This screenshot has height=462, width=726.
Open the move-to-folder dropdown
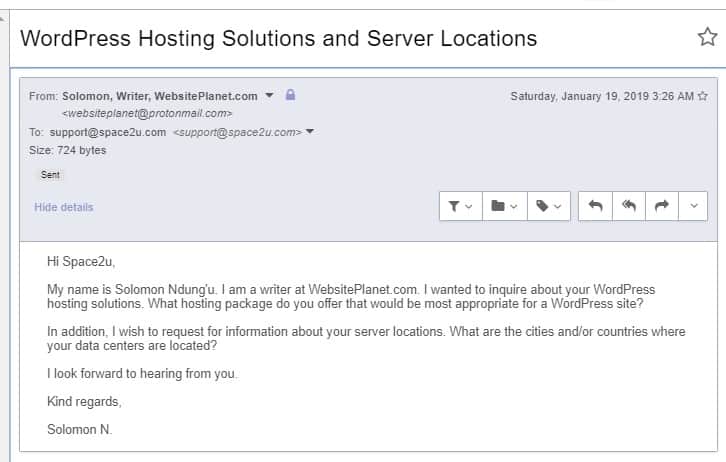[x=505, y=206]
